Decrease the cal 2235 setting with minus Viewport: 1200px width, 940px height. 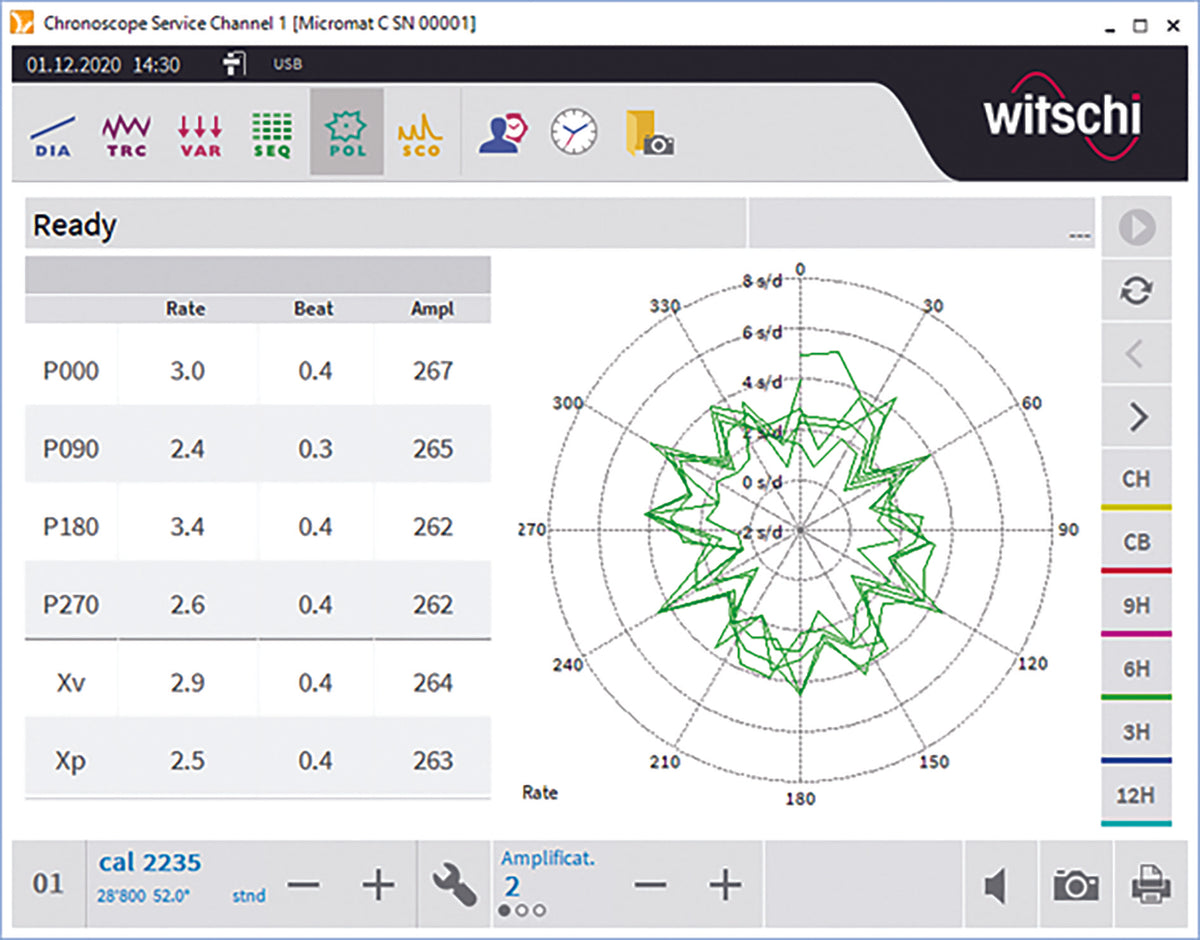[x=304, y=885]
